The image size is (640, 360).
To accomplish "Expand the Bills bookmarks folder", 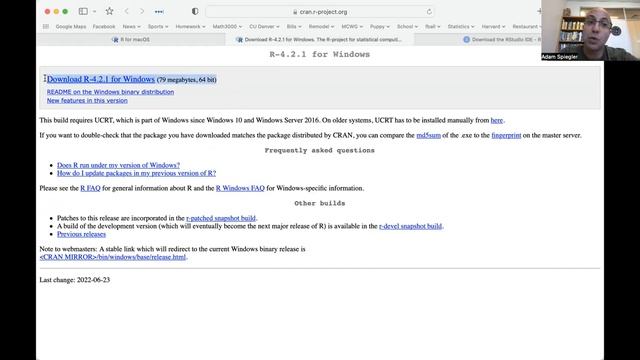I will 294,27.
